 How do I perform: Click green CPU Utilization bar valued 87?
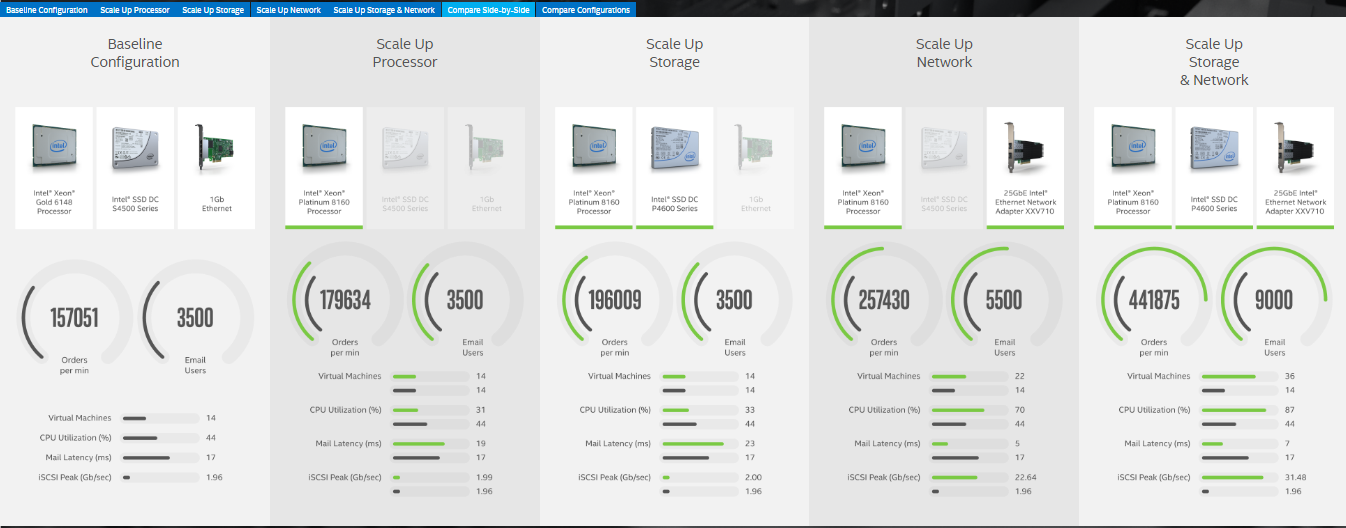coord(1239,410)
